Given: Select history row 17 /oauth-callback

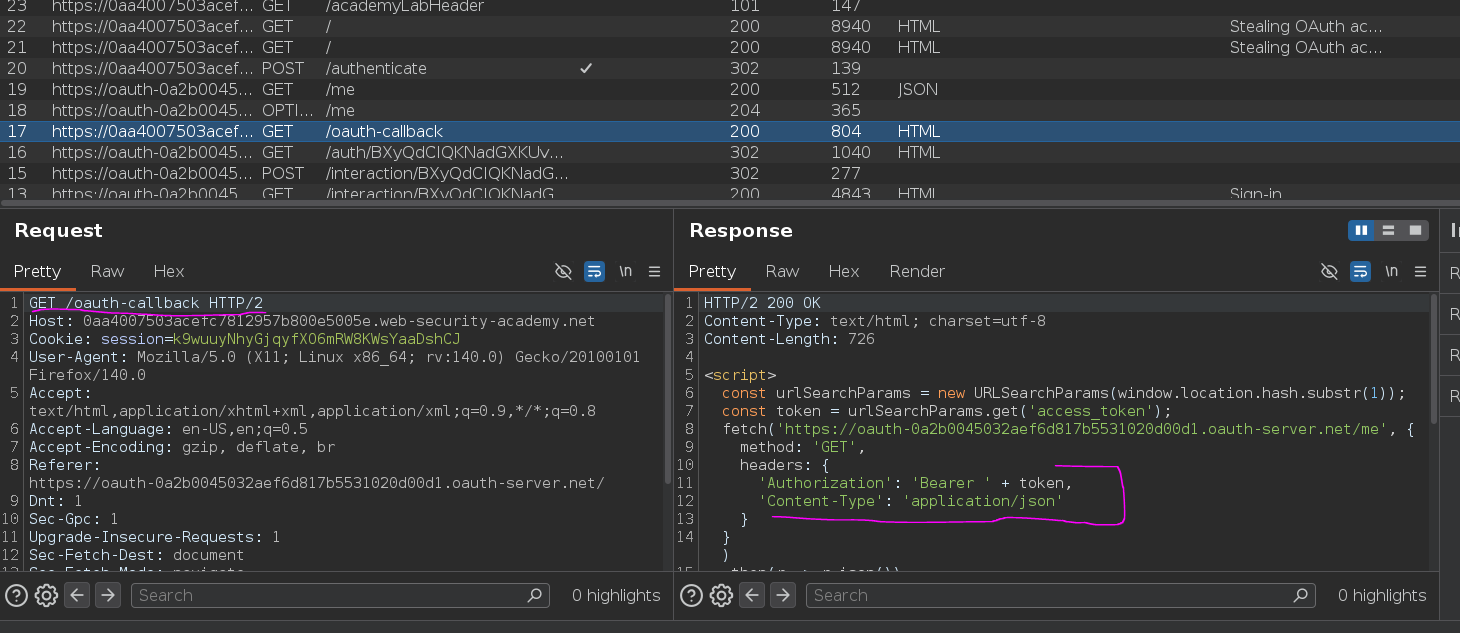Looking at the screenshot, I should (730, 131).
